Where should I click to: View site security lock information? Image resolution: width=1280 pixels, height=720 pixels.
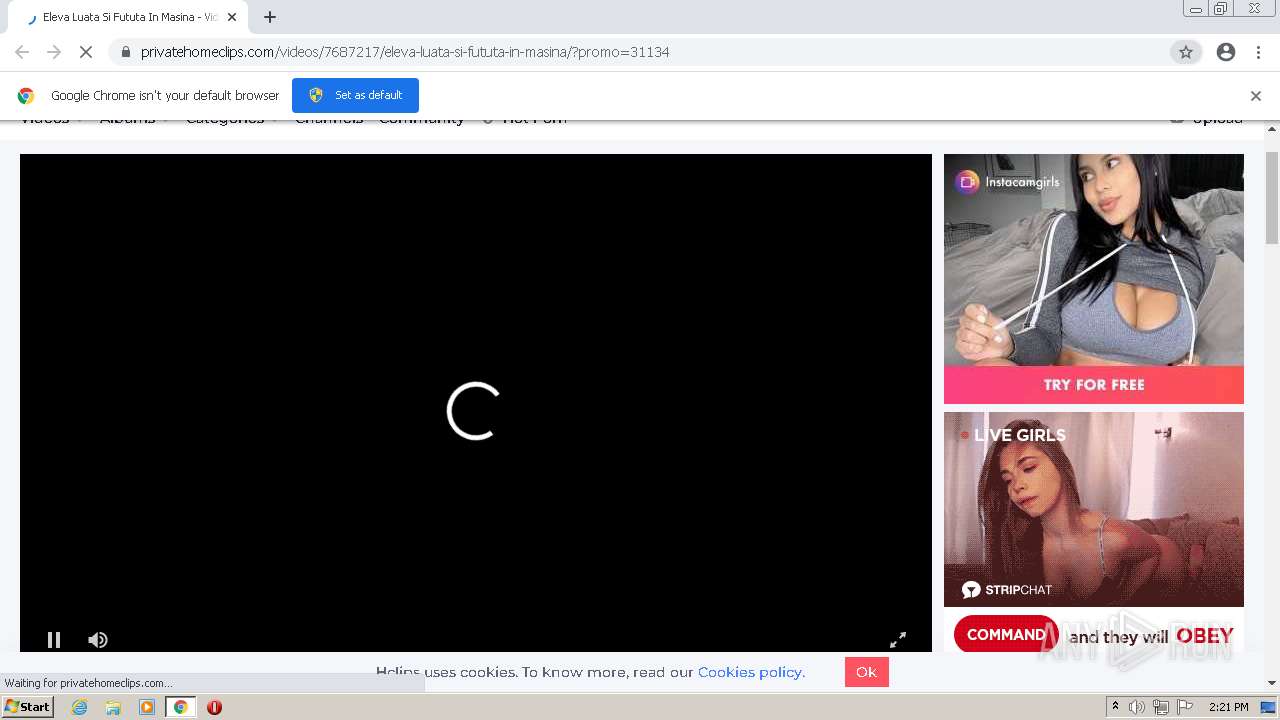click(125, 52)
